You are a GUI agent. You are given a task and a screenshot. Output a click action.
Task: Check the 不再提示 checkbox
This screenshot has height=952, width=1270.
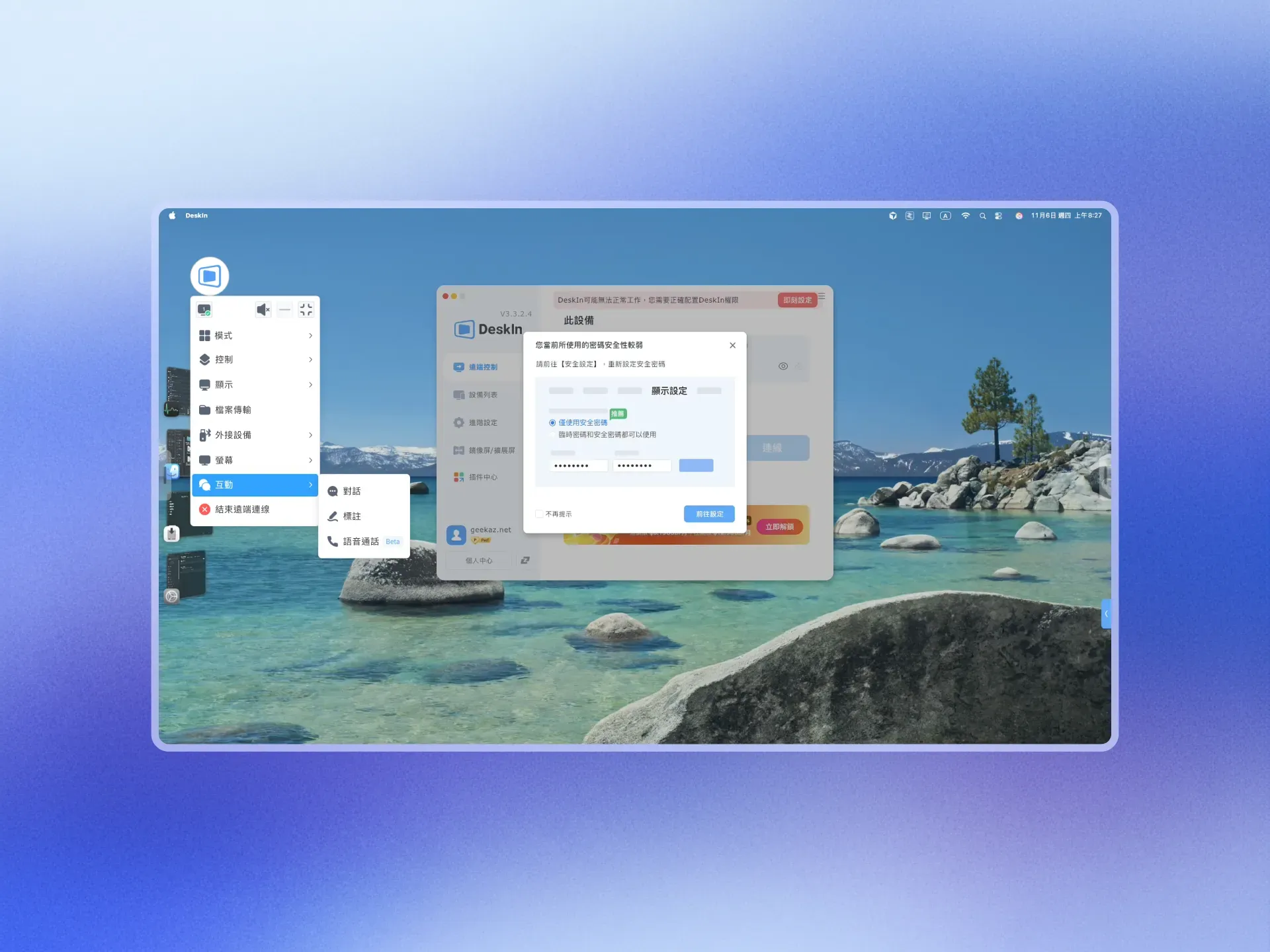click(539, 514)
